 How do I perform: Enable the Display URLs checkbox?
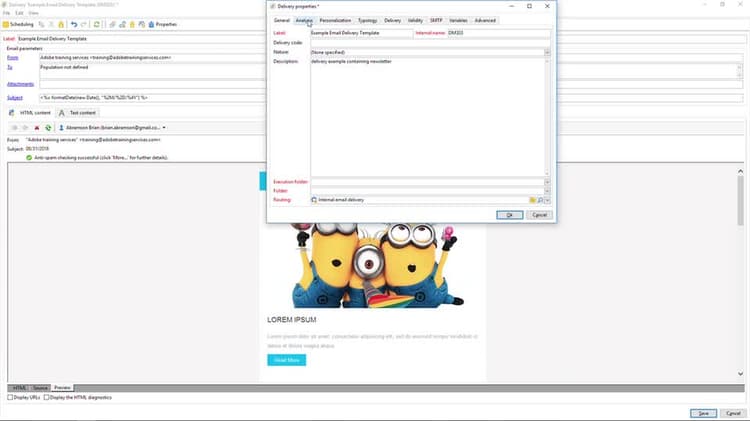click(10, 397)
